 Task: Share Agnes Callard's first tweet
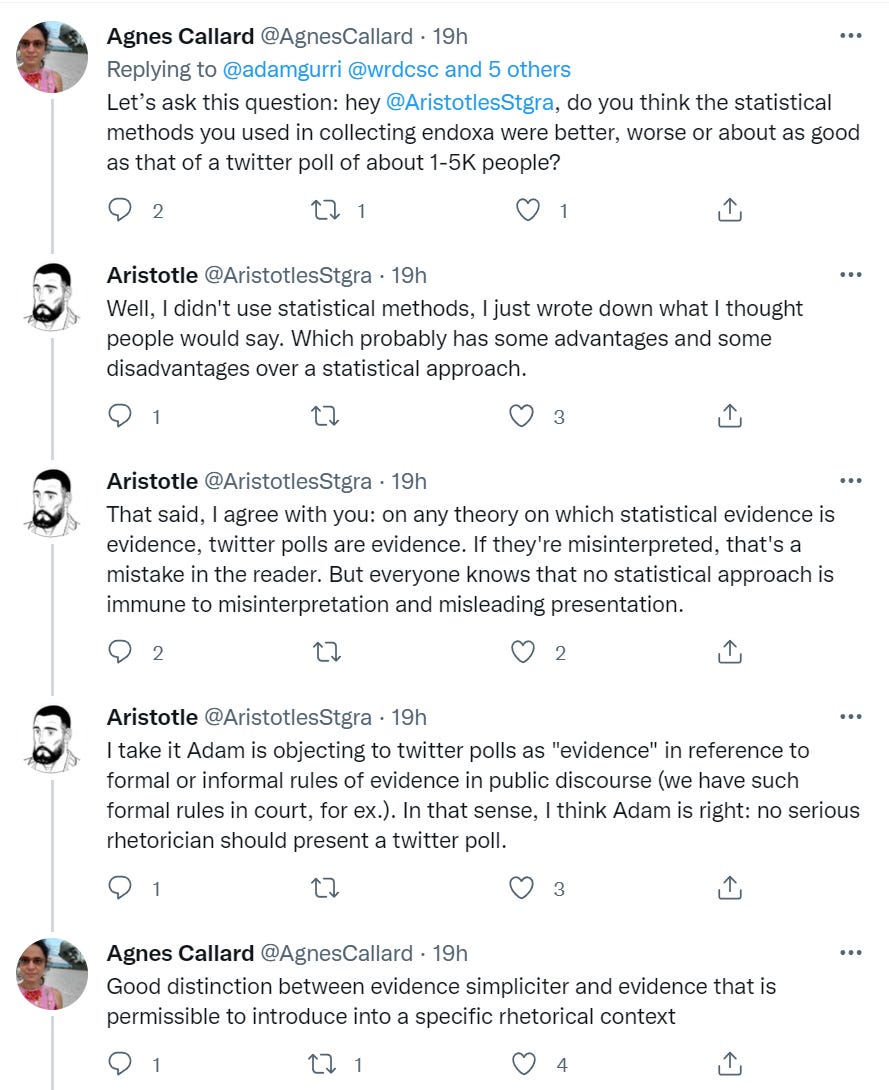click(729, 210)
